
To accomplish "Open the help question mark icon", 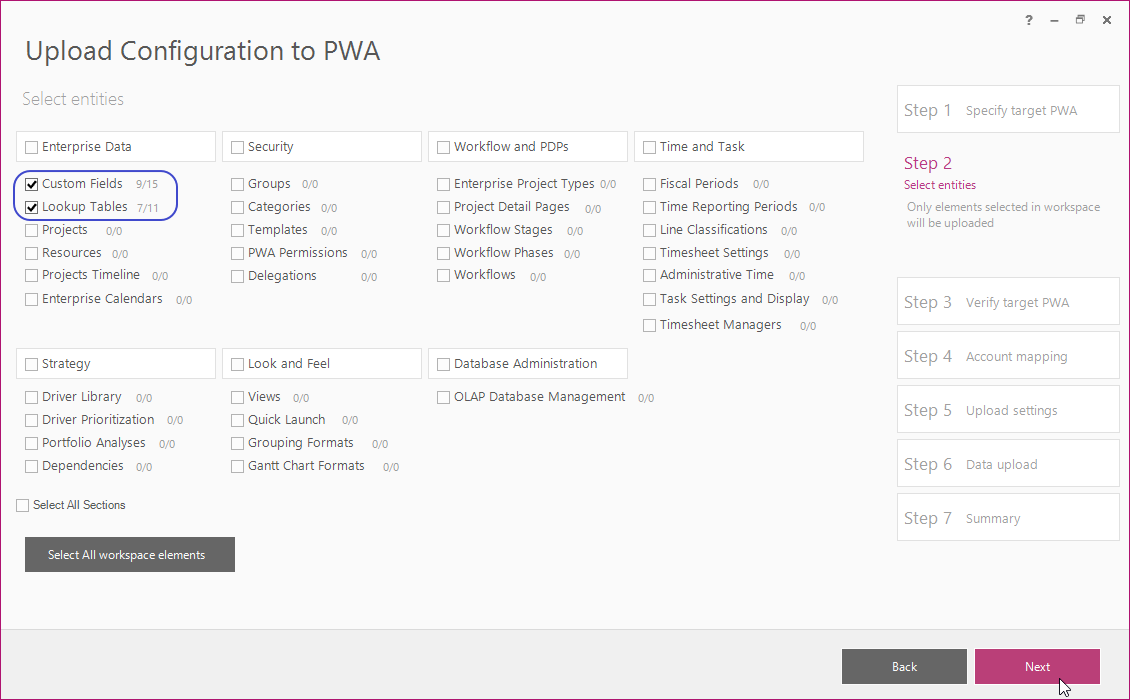I will (x=1028, y=20).
